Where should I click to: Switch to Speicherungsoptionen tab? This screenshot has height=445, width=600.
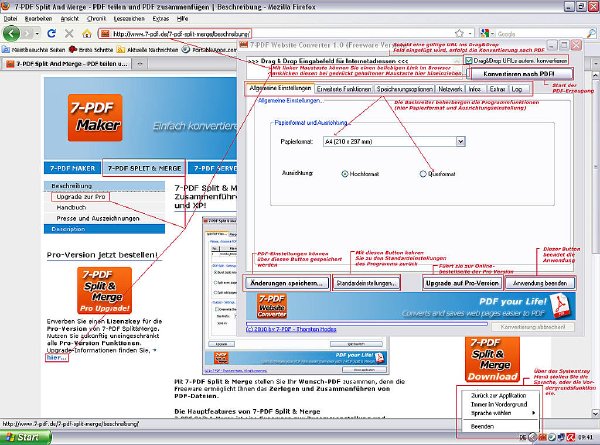(x=404, y=89)
